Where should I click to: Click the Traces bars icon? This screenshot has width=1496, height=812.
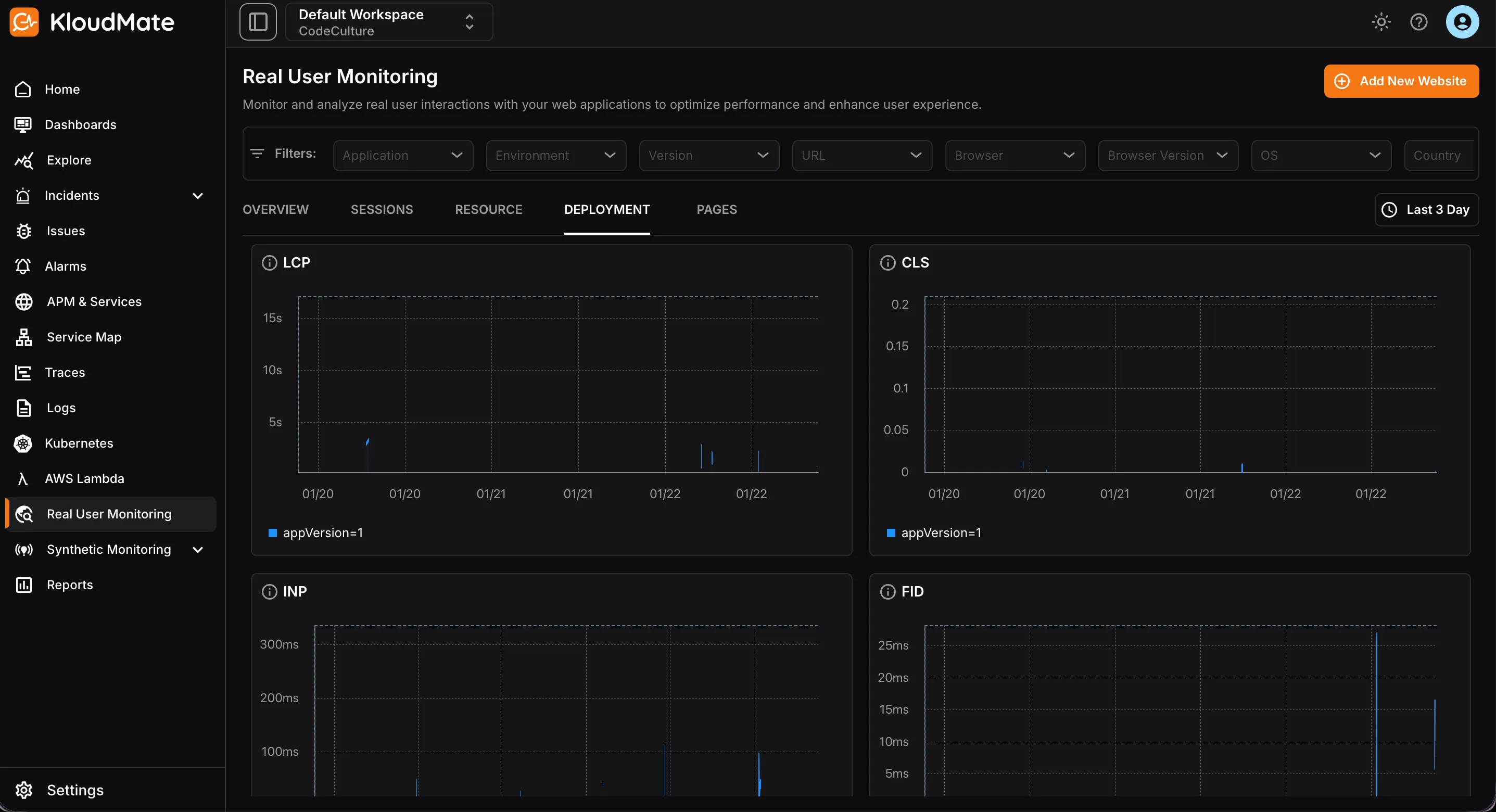(23, 372)
